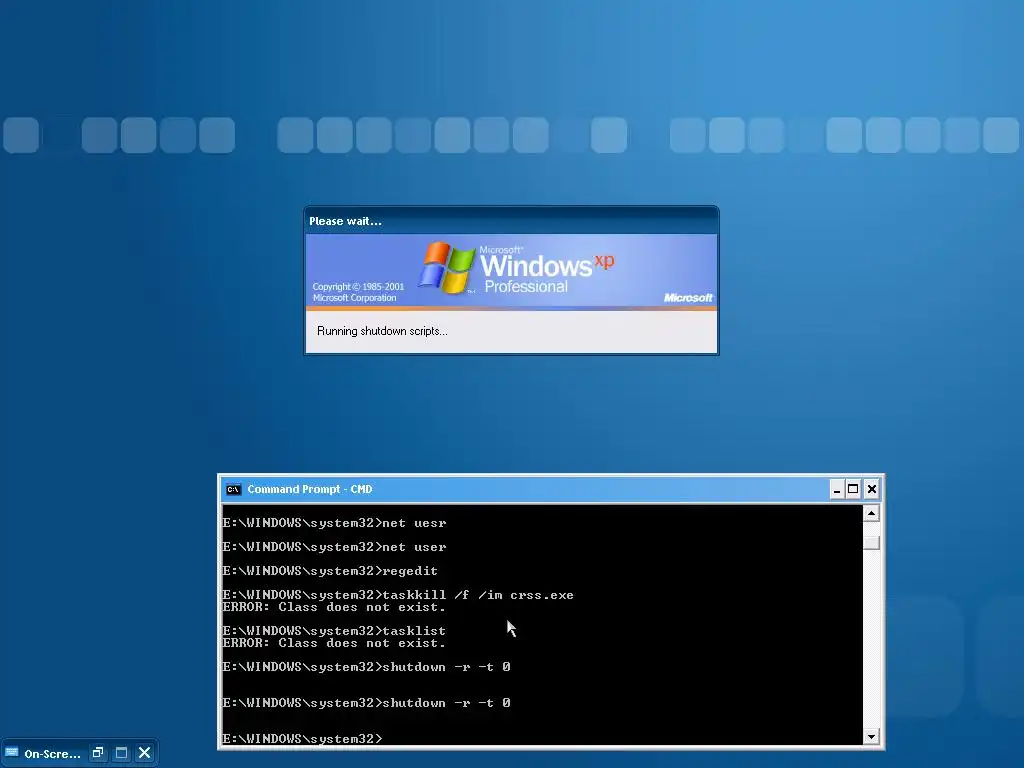Screen dimensions: 1024x768
Task: Click the first "shutdown -r -t 0" line
Action: coord(366,667)
